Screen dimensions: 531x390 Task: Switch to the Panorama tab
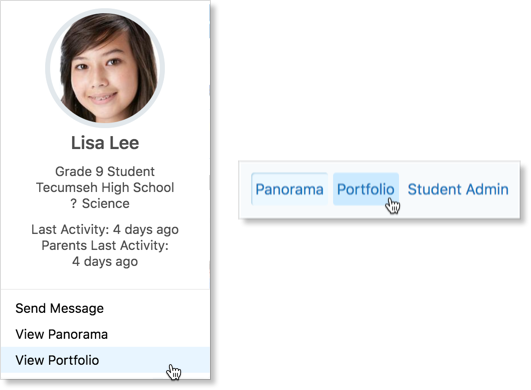290,189
